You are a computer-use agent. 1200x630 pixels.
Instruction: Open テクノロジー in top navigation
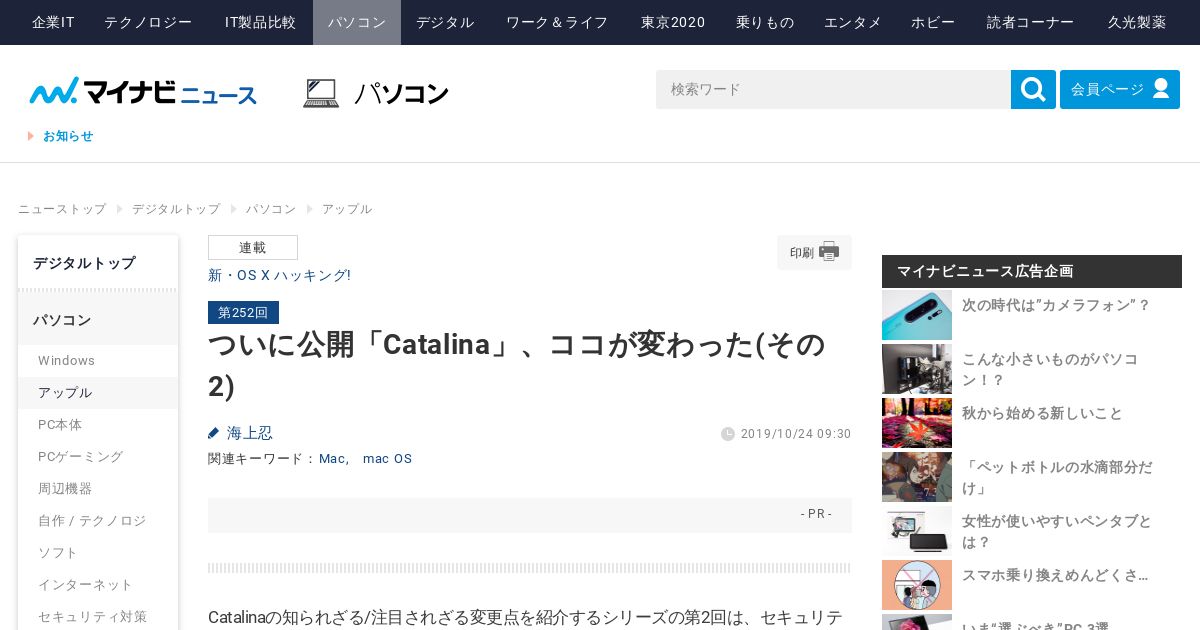[148, 22]
